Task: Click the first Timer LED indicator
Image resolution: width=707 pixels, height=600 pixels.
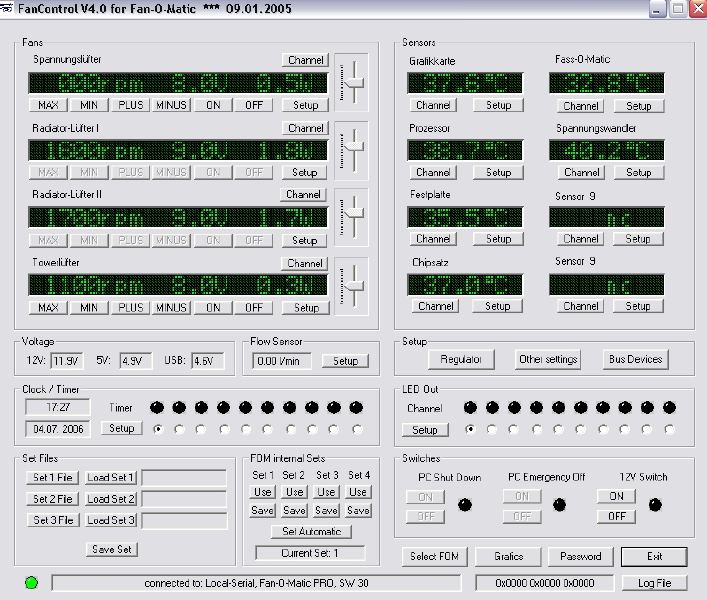Action: pyautogui.click(x=157, y=408)
